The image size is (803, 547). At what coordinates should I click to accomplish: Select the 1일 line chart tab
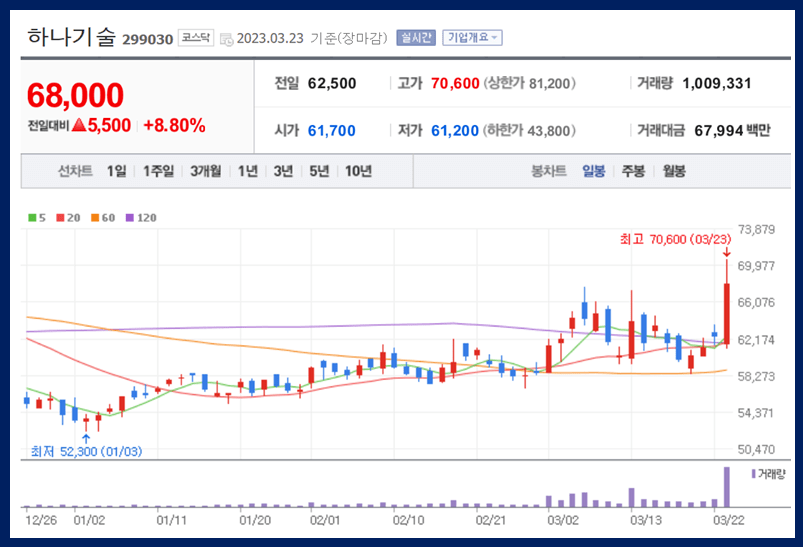tap(116, 171)
